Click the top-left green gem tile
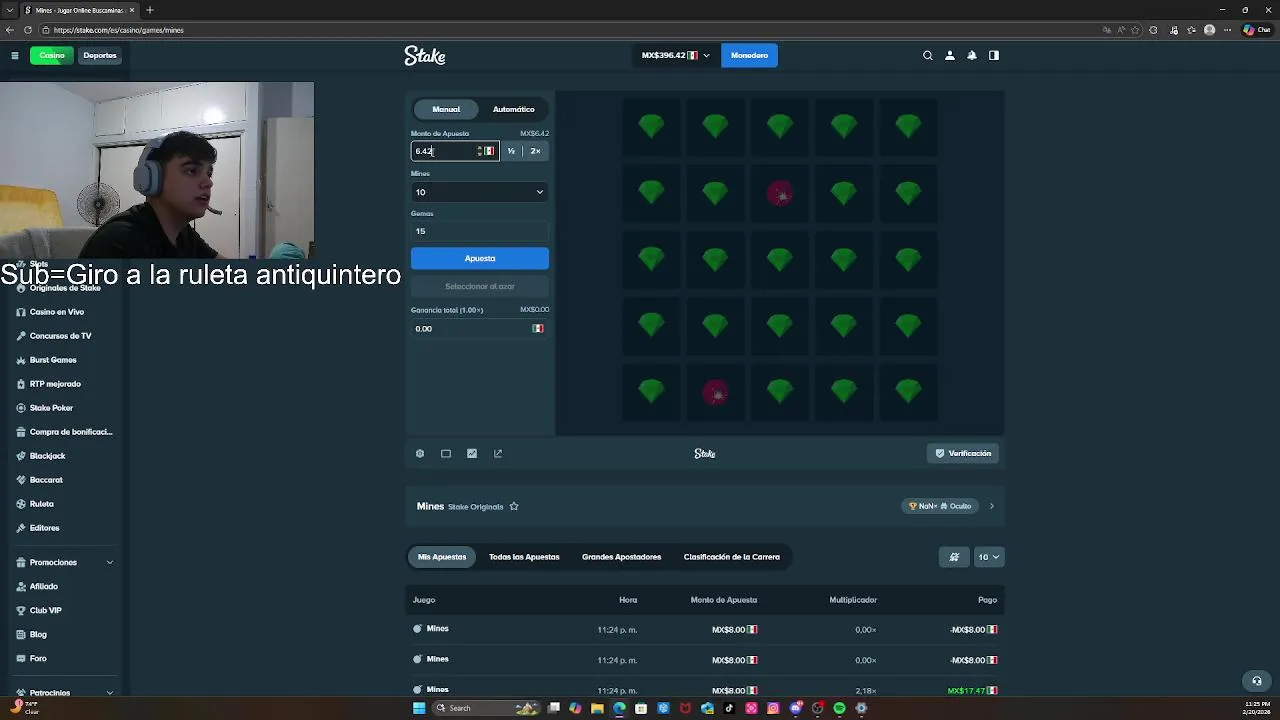Viewport: 1280px width, 720px height. click(x=651, y=126)
